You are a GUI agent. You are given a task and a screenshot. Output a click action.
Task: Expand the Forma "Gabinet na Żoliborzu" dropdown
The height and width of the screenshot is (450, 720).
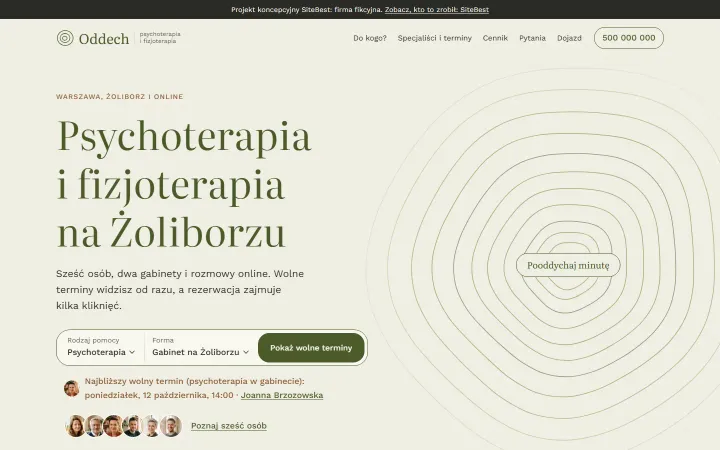coord(201,348)
